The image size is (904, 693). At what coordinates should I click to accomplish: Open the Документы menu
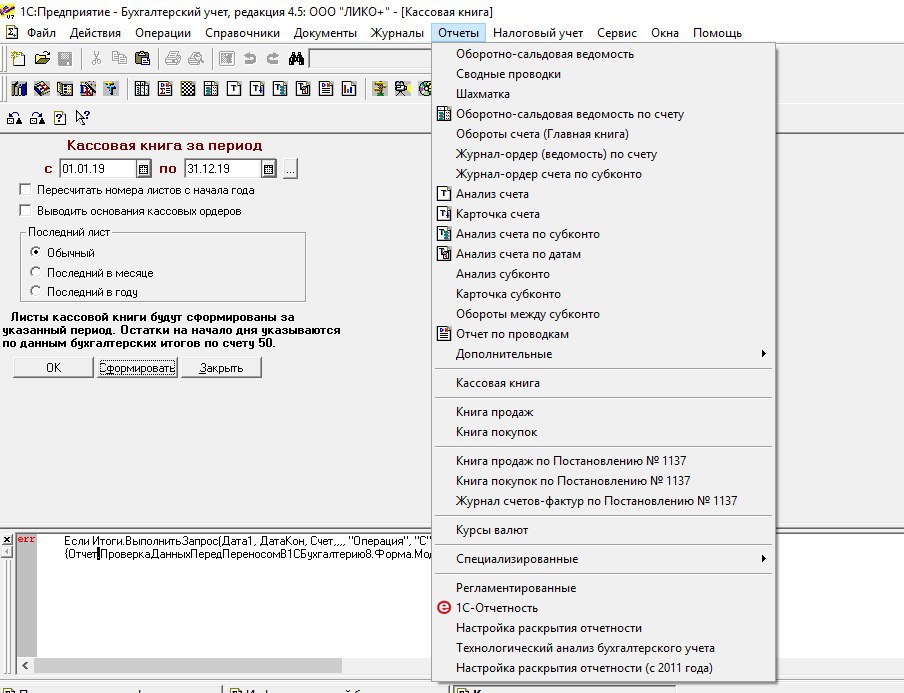click(325, 33)
